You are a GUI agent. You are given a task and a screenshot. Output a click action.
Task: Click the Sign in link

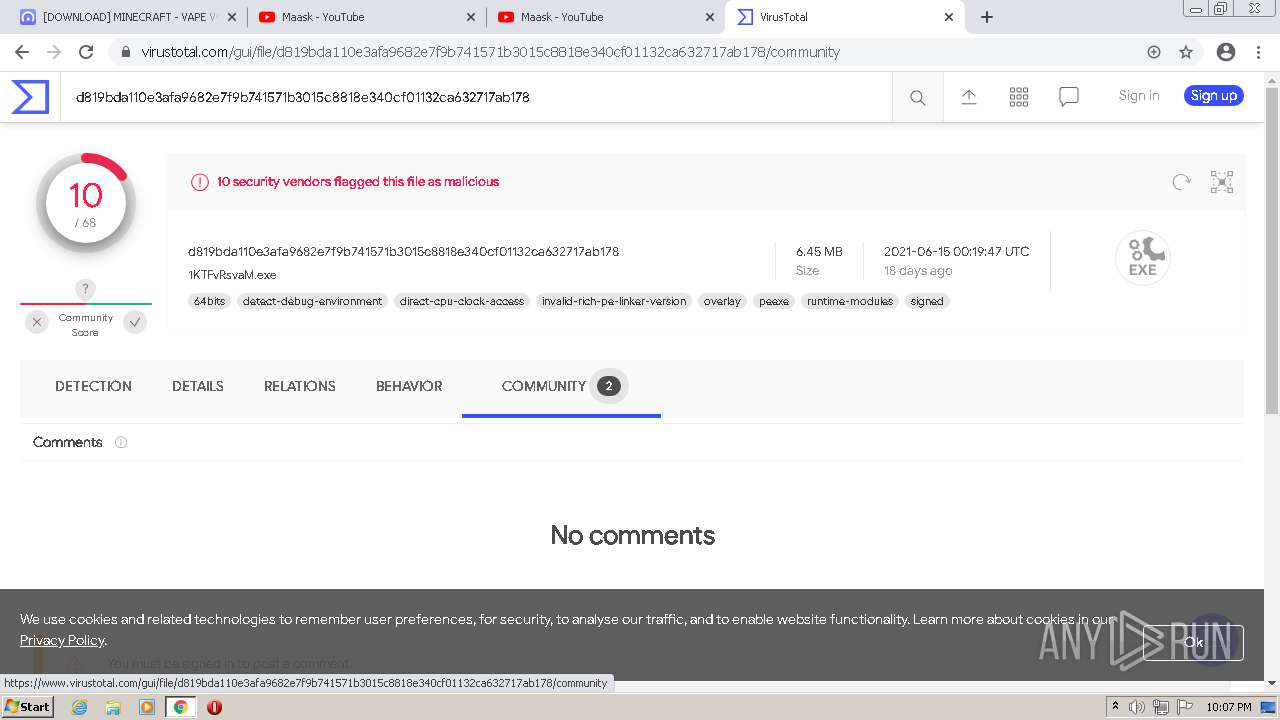point(1139,96)
